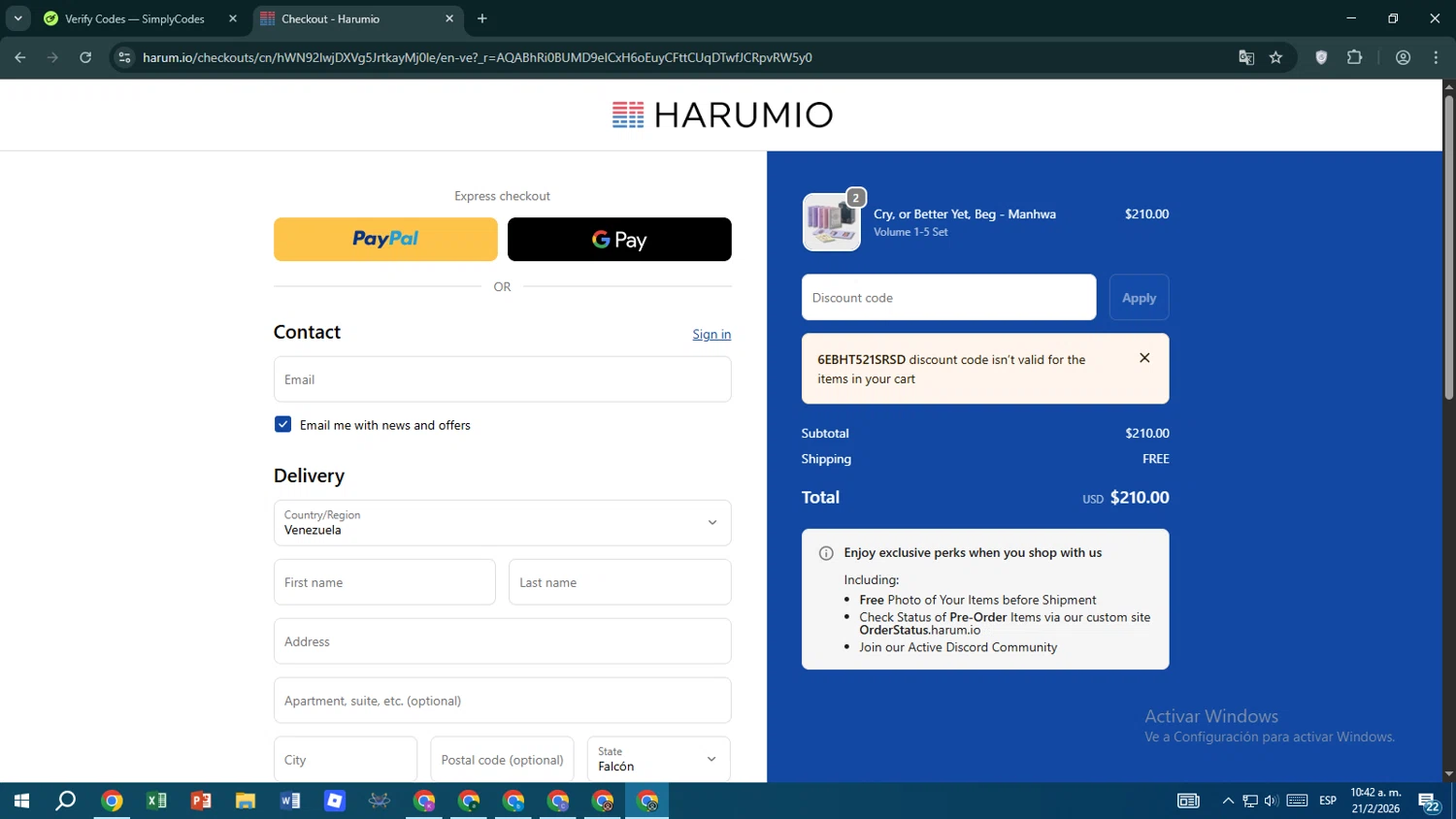This screenshot has width=1456, height=819.
Task: Click the Discount code field
Action: tap(948, 297)
